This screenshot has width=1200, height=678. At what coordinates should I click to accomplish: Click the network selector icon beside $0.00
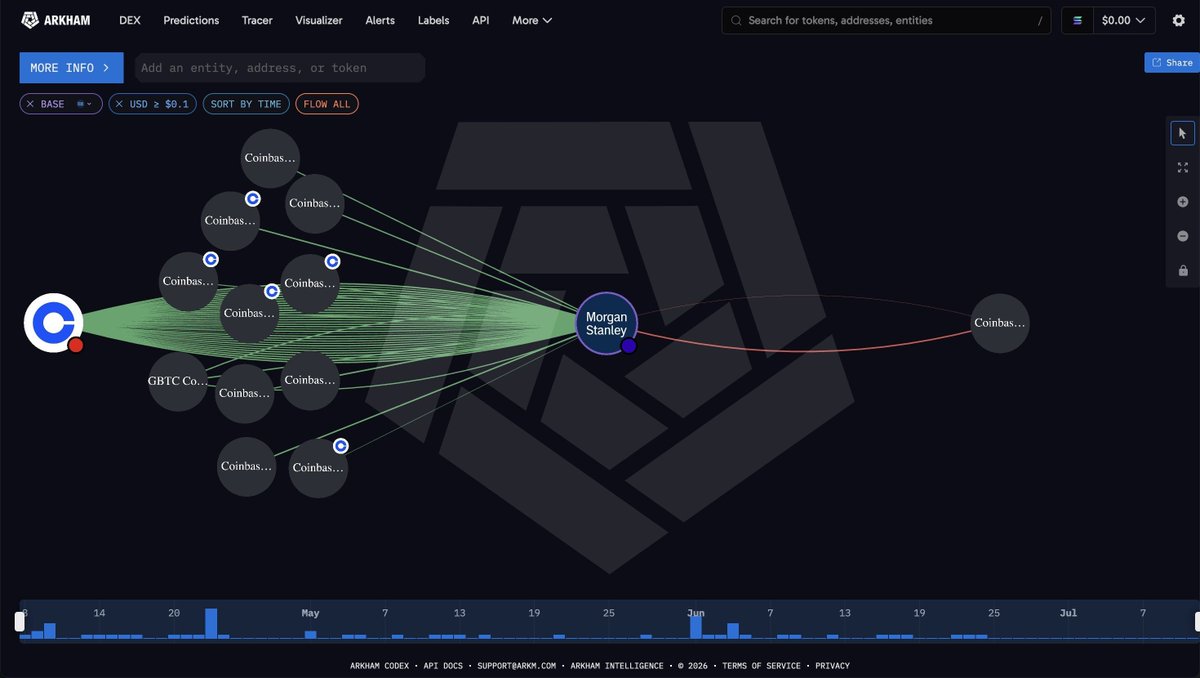1077,20
